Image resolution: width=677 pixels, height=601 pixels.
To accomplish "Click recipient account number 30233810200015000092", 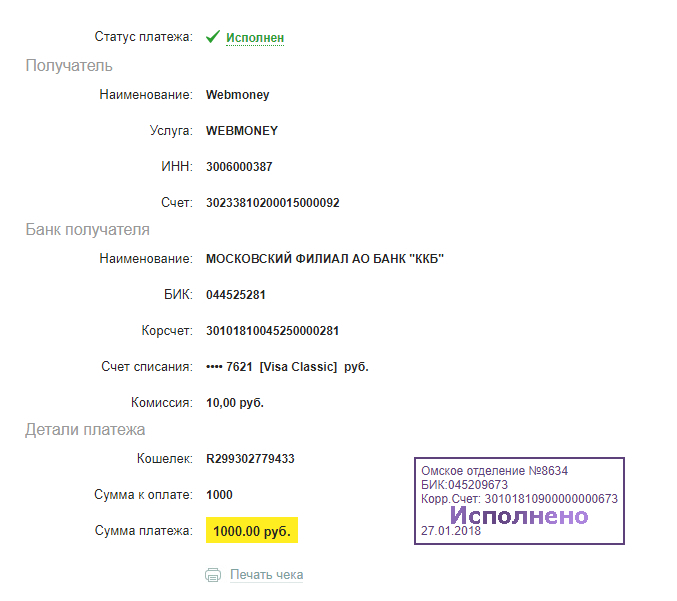I will 272,203.
